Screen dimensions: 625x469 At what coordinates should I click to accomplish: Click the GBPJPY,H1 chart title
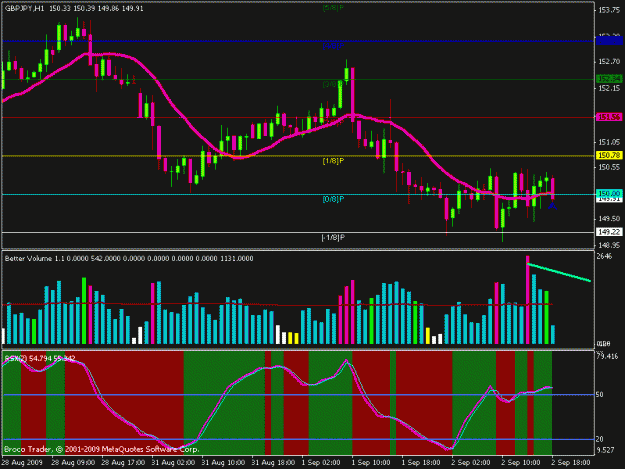(x=24, y=8)
